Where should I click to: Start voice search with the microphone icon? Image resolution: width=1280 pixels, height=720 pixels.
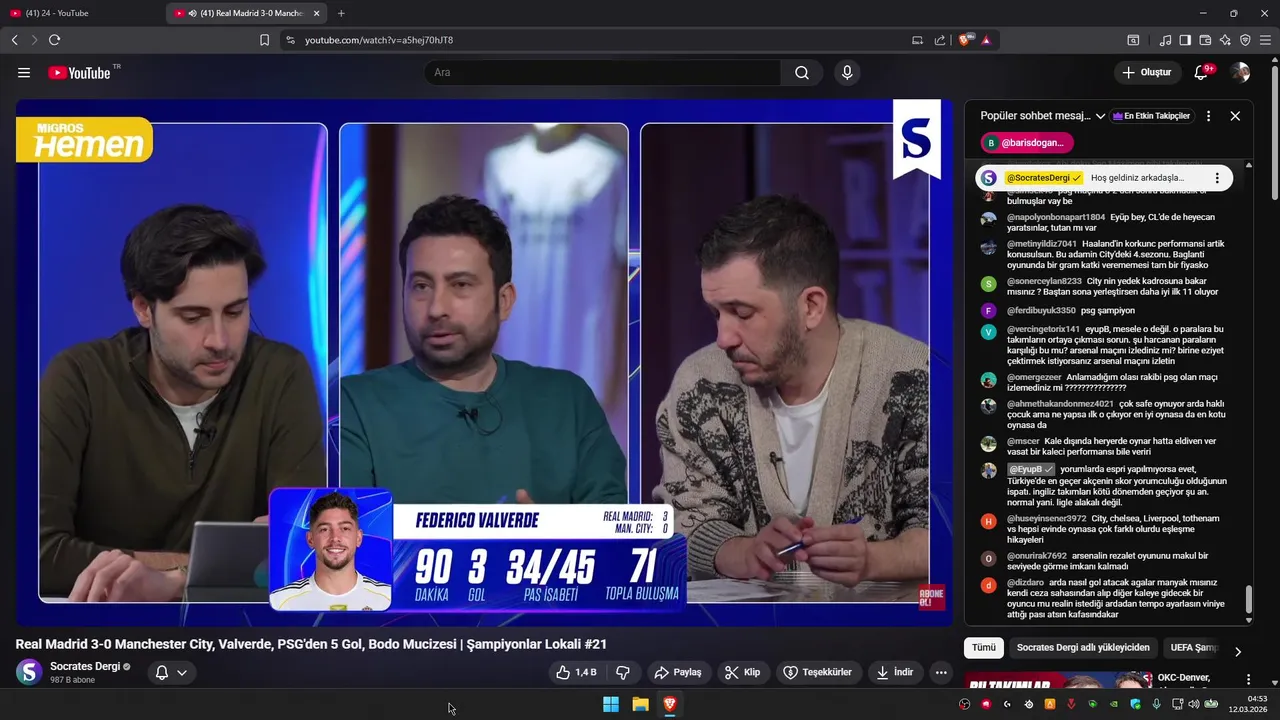tap(847, 72)
